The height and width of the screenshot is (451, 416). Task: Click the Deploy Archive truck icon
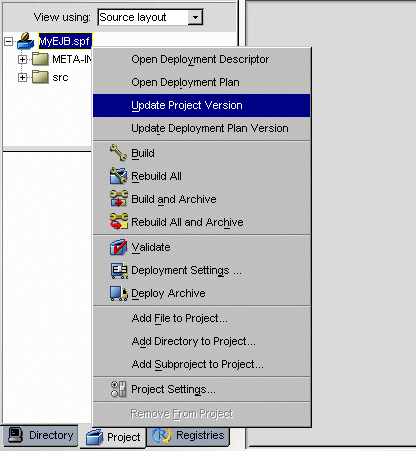(119, 293)
